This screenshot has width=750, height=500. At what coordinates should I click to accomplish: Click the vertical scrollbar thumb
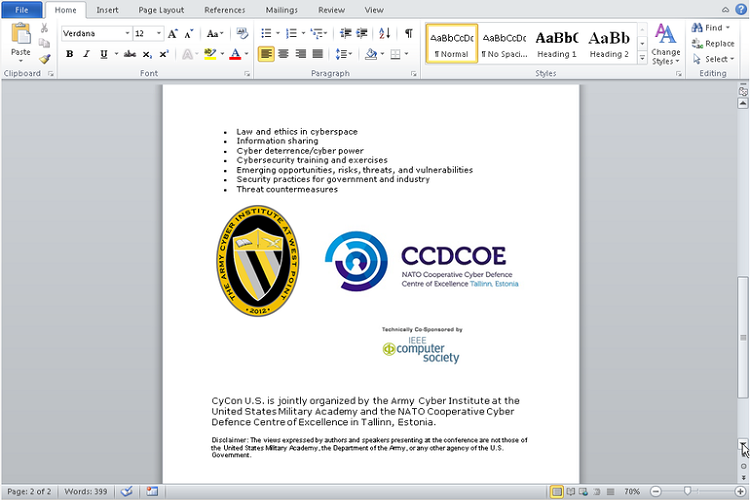(x=743, y=337)
